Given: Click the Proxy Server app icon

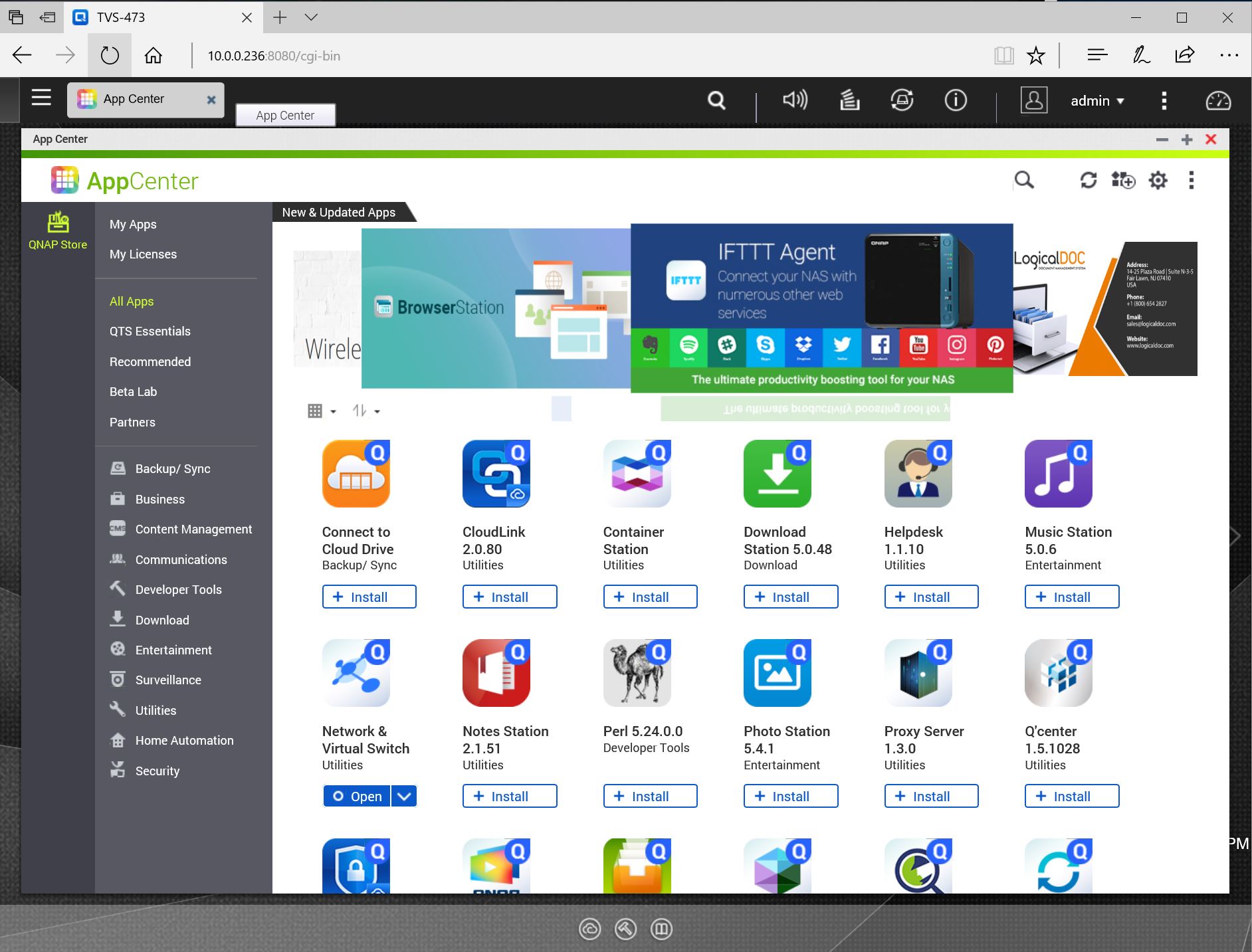Looking at the screenshot, I should point(918,673).
